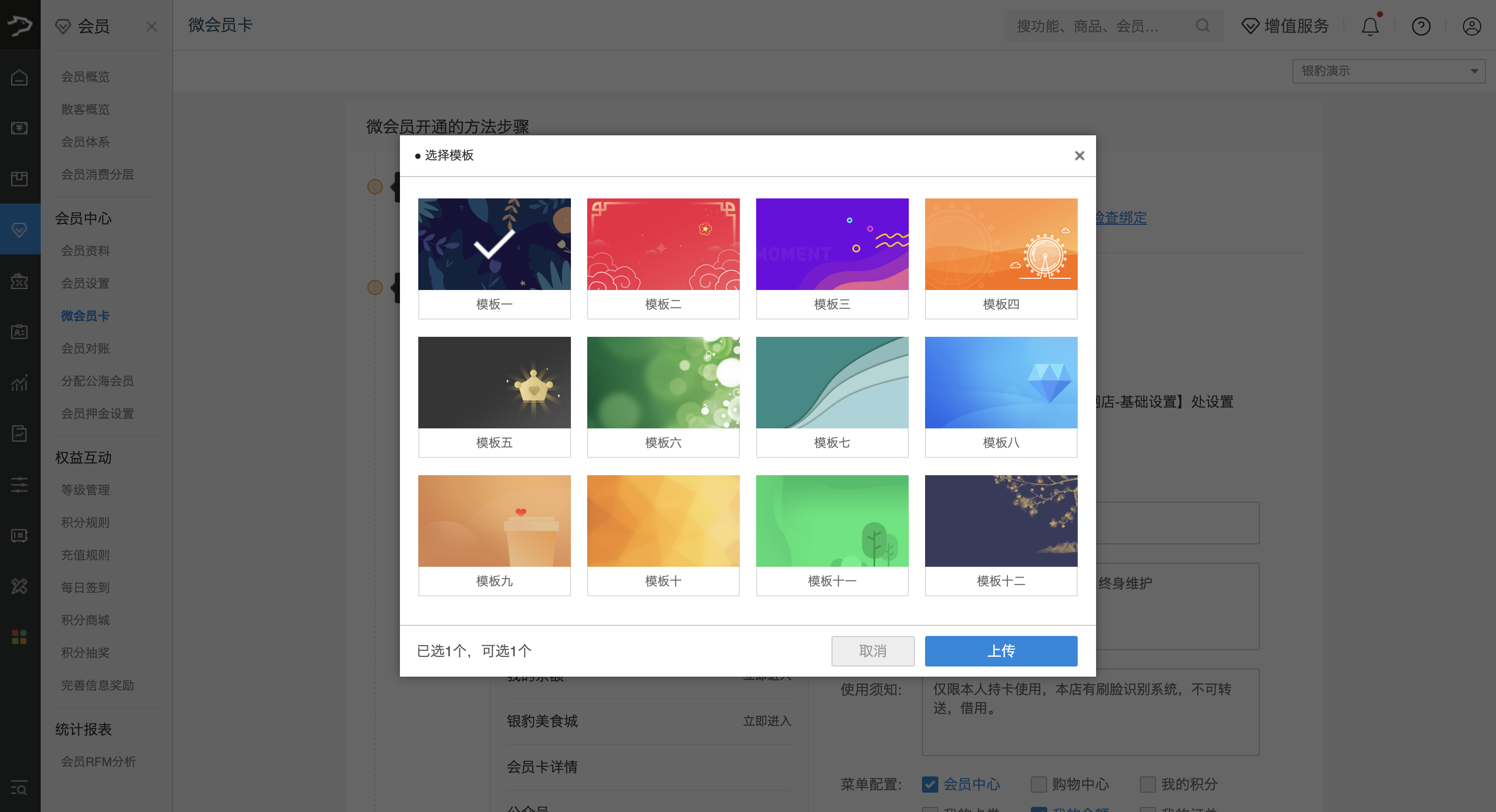Open 分配公海会员 menu item
This screenshot has height=812, width=1496.
coord(98,381)
